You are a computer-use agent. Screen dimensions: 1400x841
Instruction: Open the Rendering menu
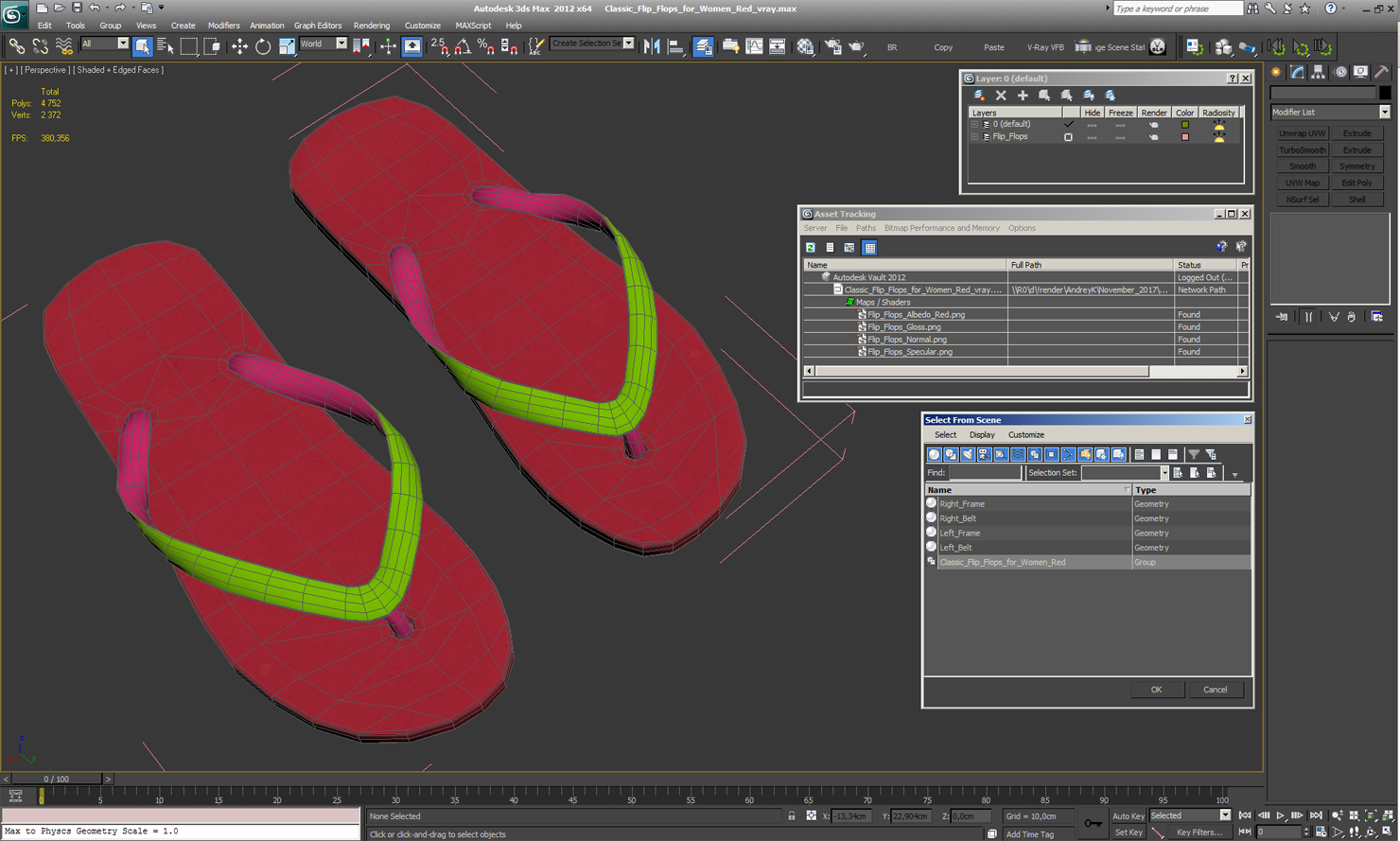[371, 26]
